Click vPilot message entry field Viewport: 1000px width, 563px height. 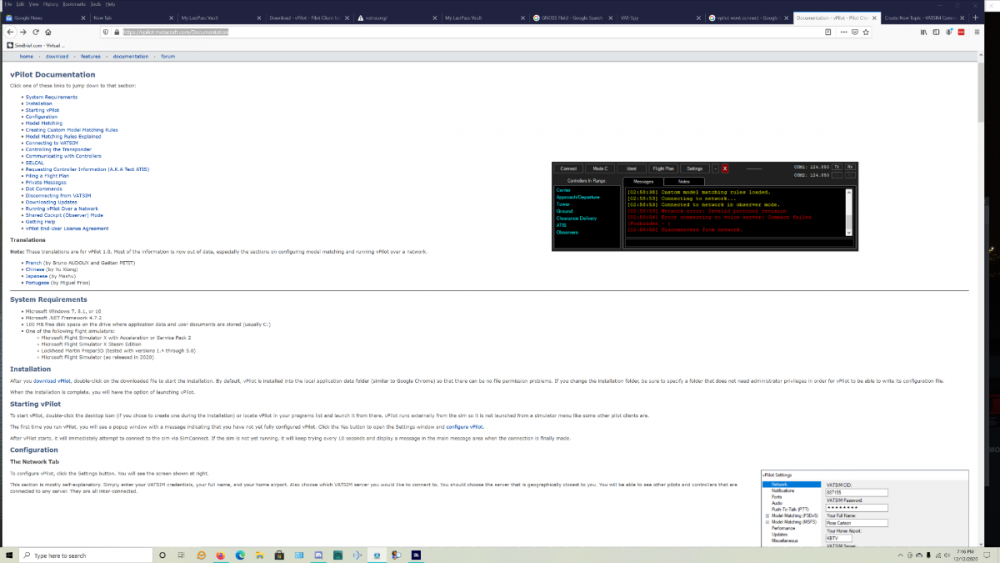[x=739, y=242]
